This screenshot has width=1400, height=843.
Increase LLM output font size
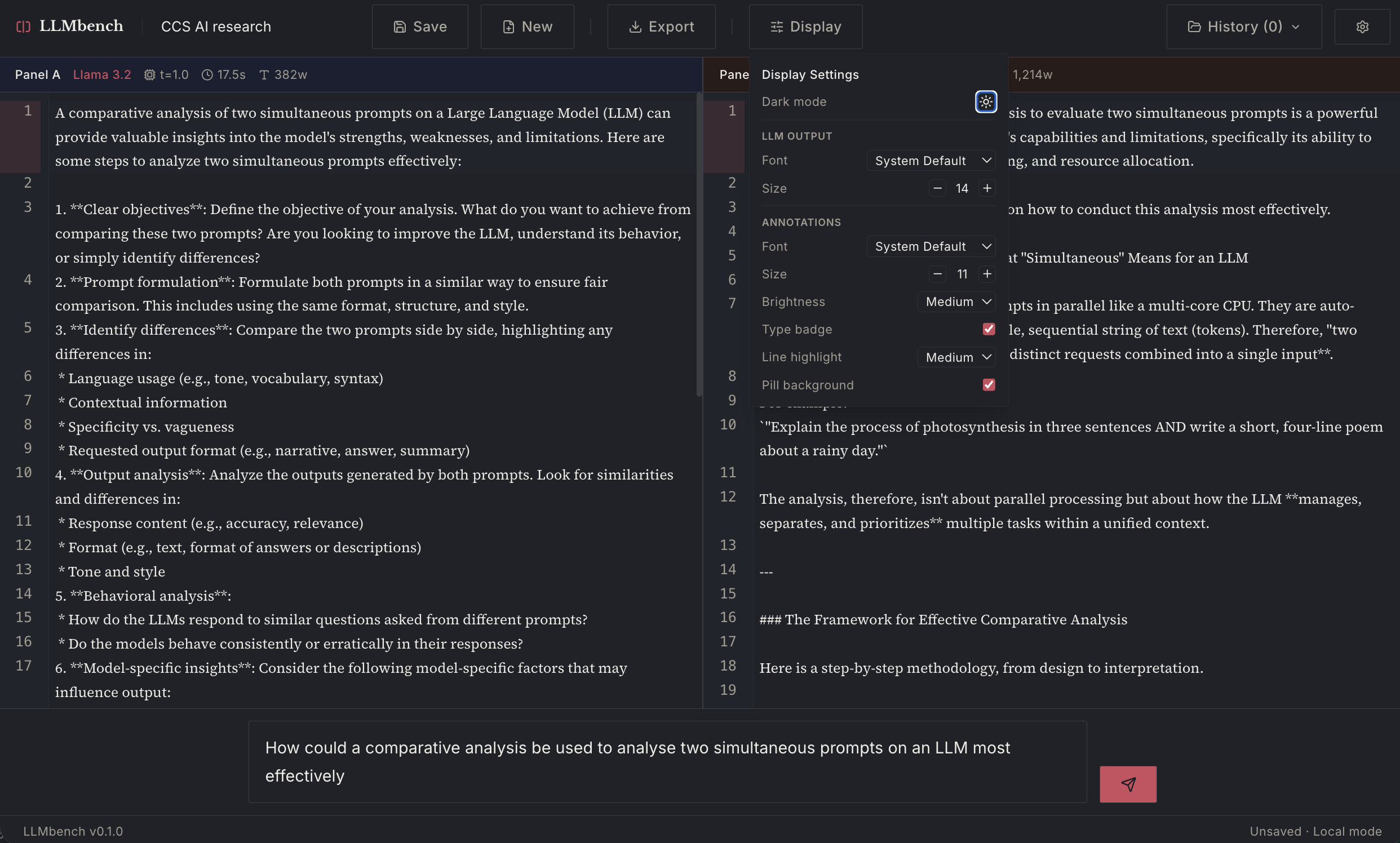pos(987,188)
